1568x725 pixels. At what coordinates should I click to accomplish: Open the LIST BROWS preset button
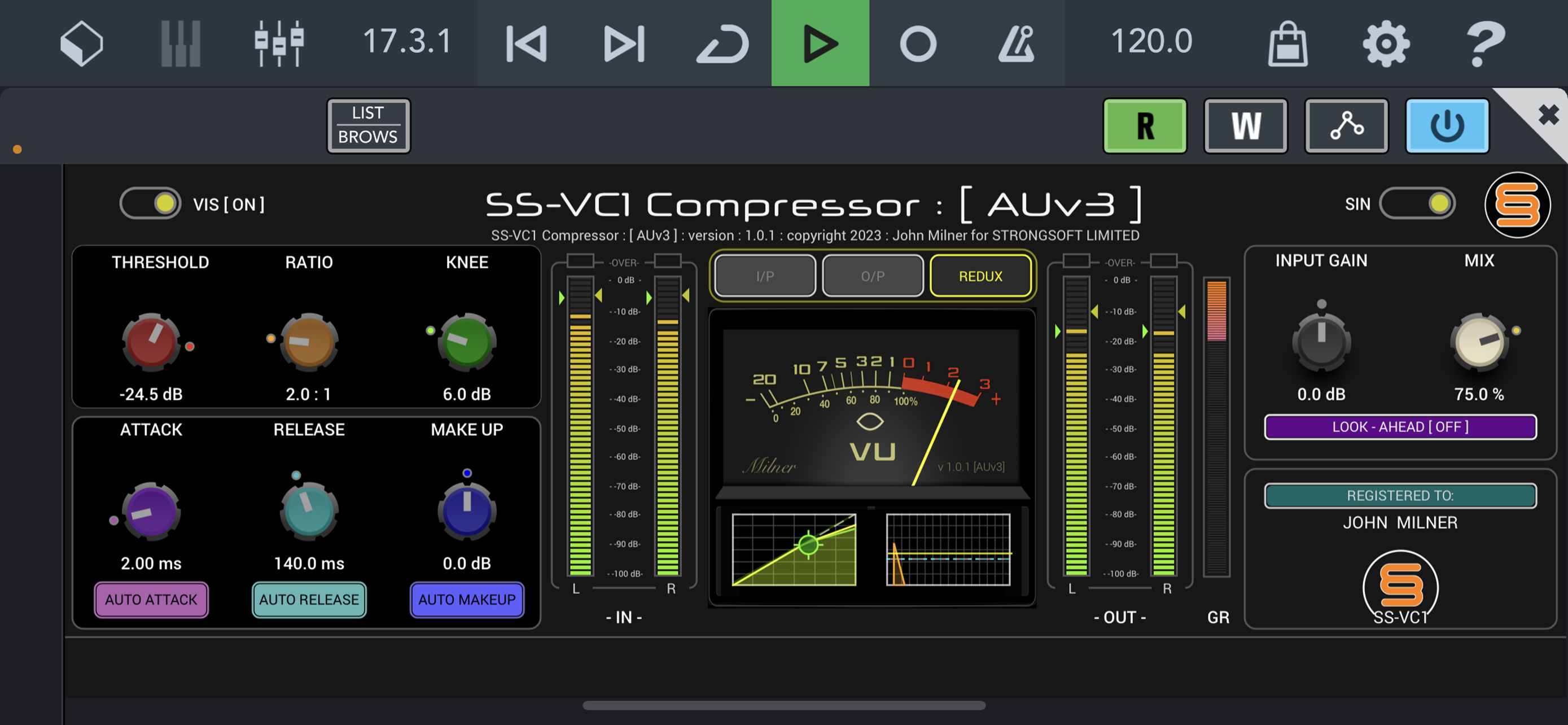point(368,125)
